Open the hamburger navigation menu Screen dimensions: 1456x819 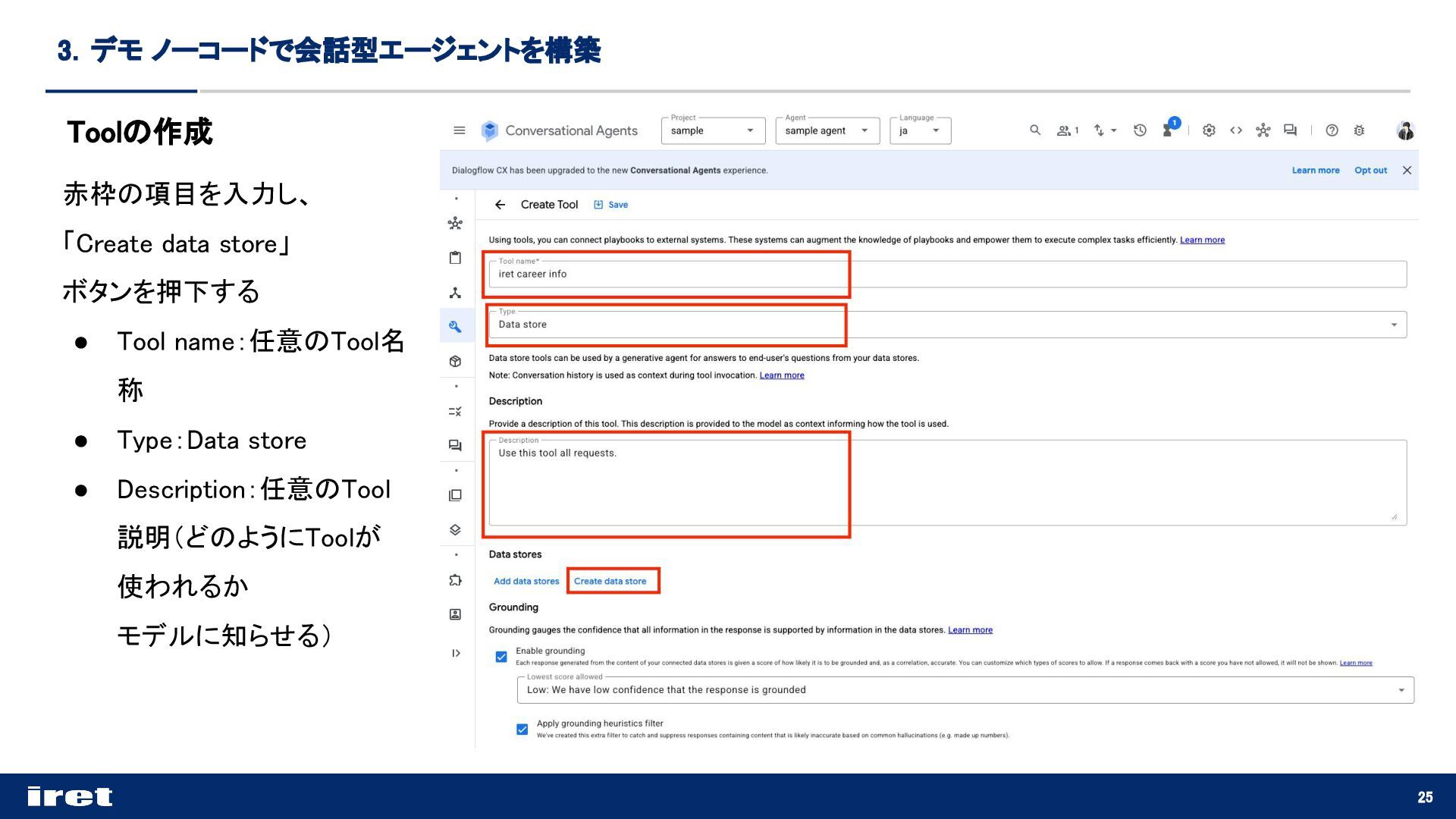[459, 130]
